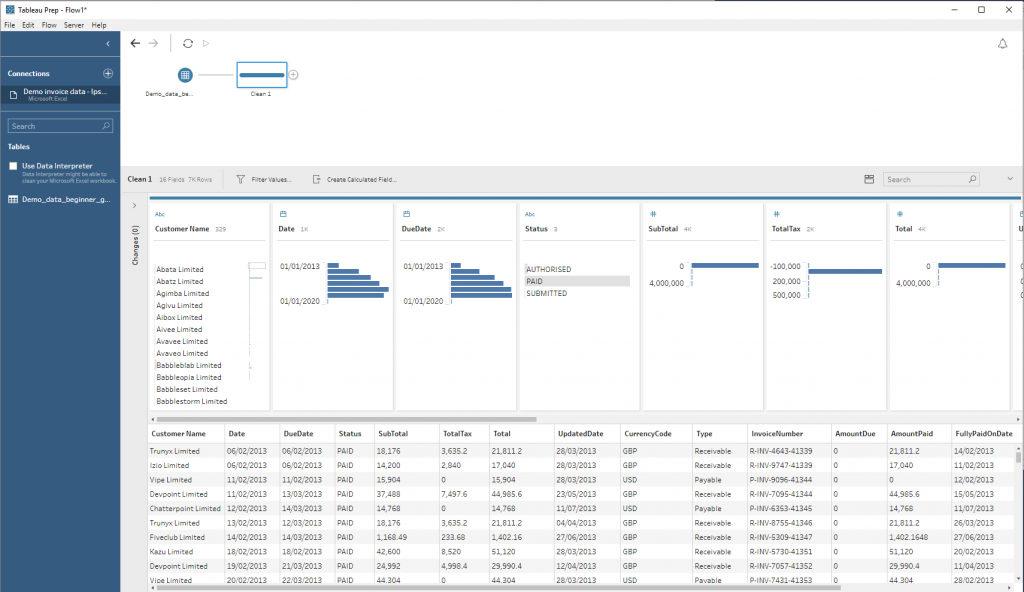The width and height of the screenshot is (1024, 592).
Task: Select PAID value in Status field
Action: pos(577,281)
